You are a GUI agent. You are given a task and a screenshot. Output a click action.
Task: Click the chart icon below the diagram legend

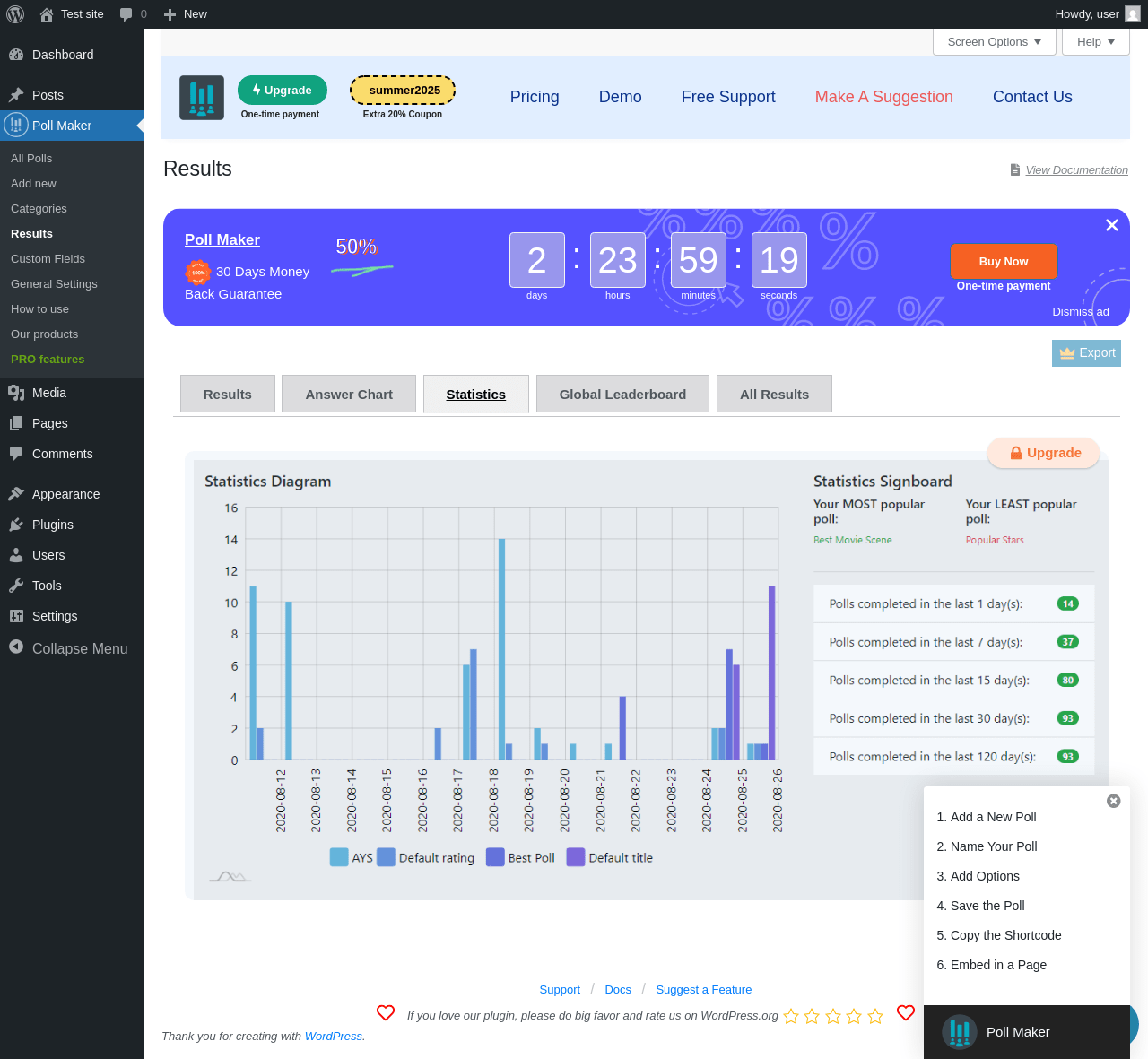[x=230, y=876]
